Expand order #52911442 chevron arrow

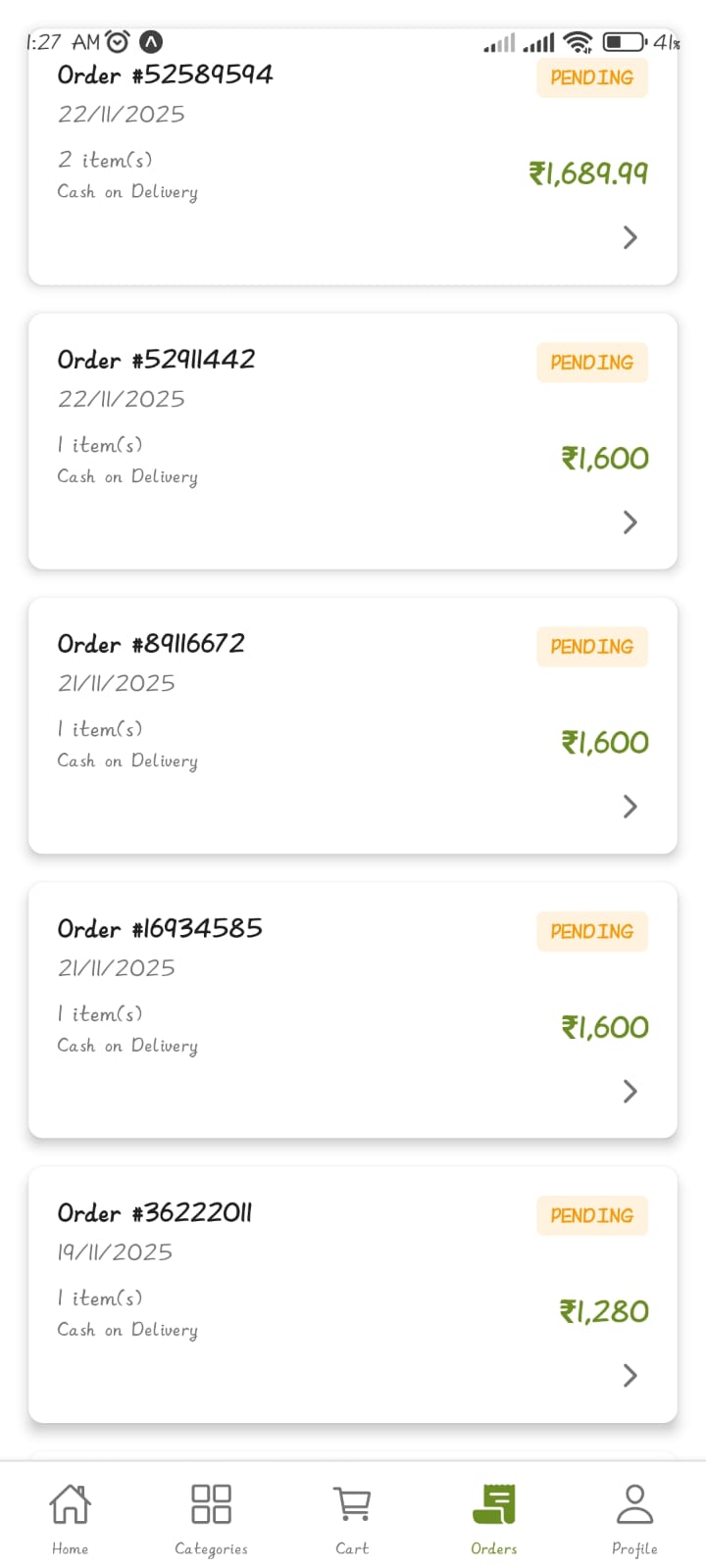coord(630,522)
